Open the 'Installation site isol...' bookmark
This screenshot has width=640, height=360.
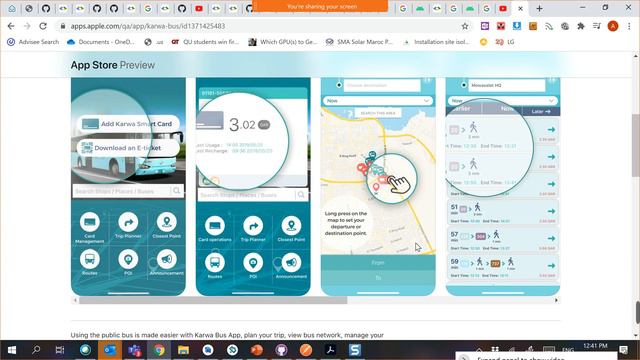[x=436, y=42]
